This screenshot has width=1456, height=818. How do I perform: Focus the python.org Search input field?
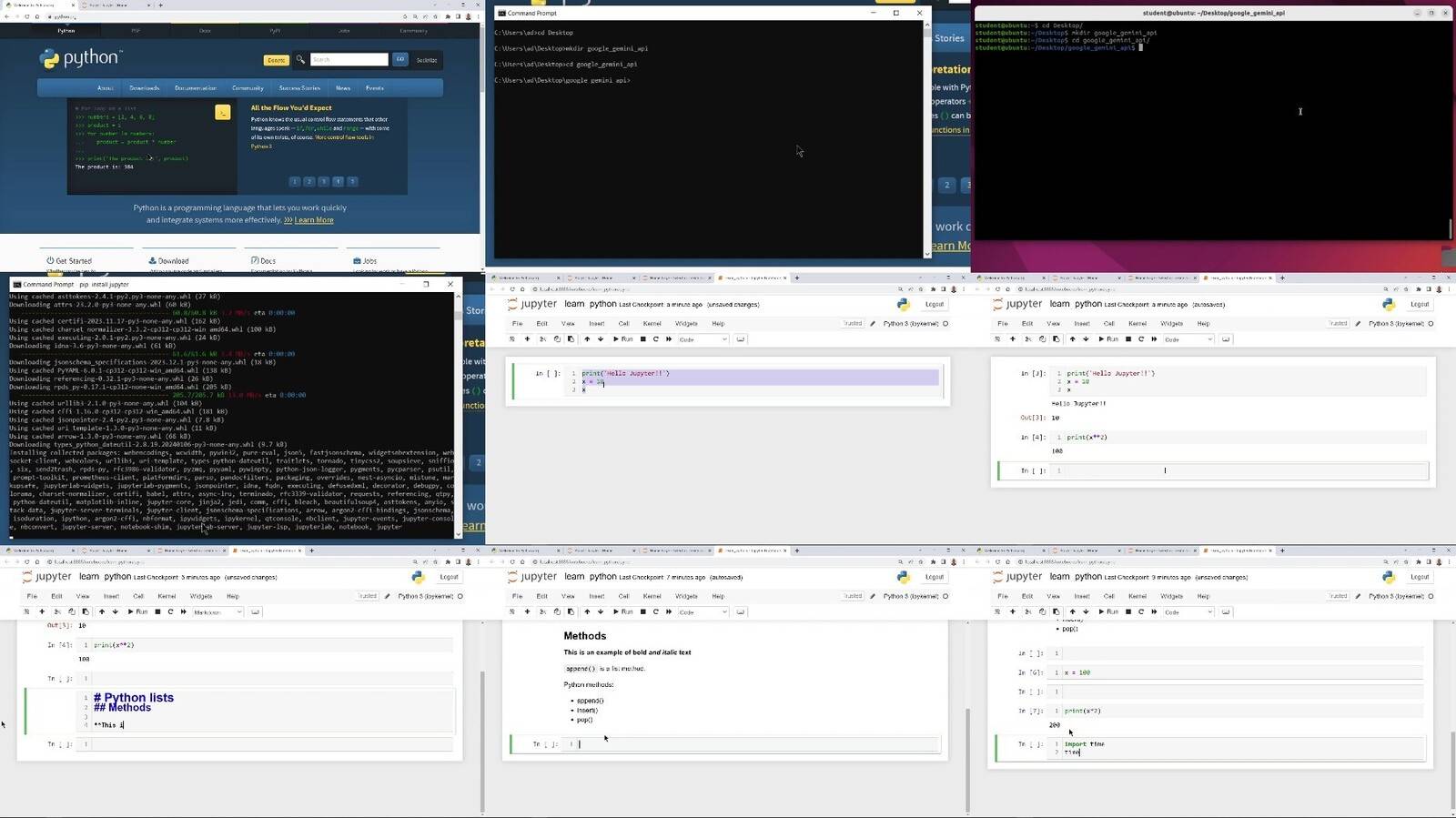point(349,59)
